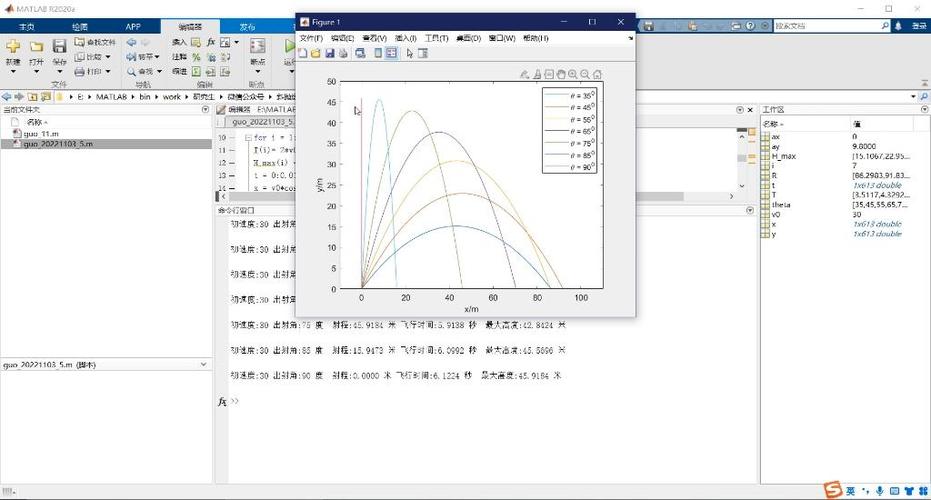Open Current Folder panel actions dropdown
This screenshot has height=500, width=931.
pyautogui.click(x=205, y=110)
